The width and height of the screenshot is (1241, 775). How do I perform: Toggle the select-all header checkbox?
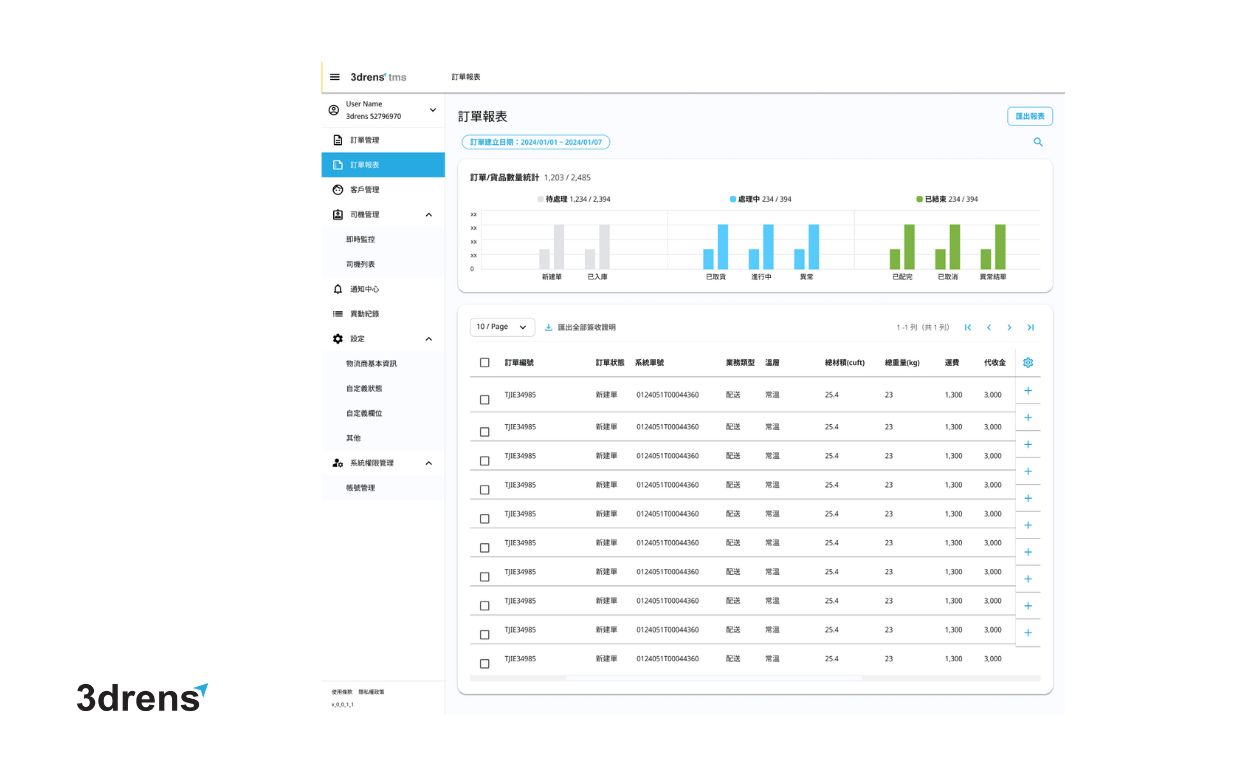click(x=485, y=363)
